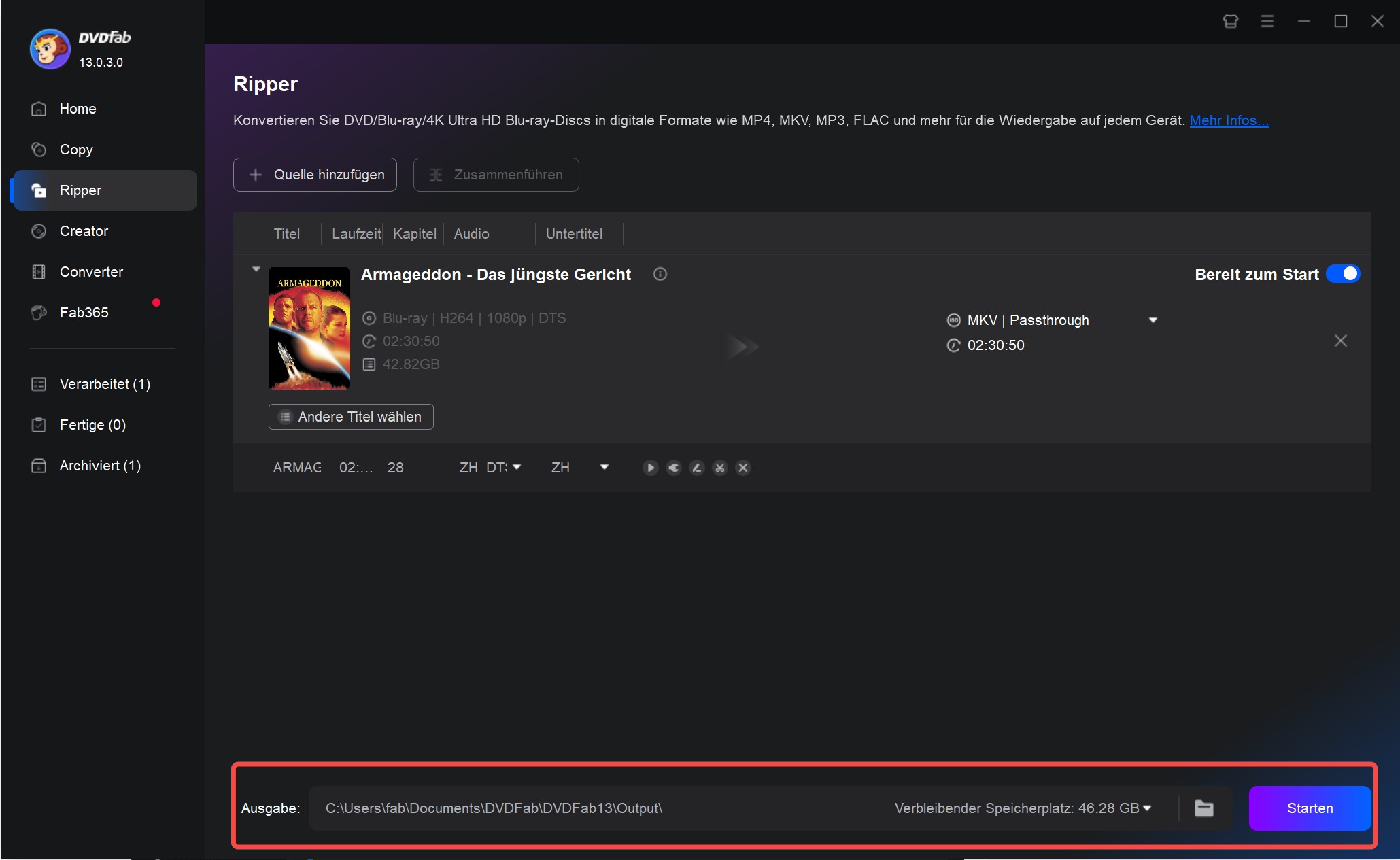
Task: Click the Home sidebar icon
Action: [39, 108]
